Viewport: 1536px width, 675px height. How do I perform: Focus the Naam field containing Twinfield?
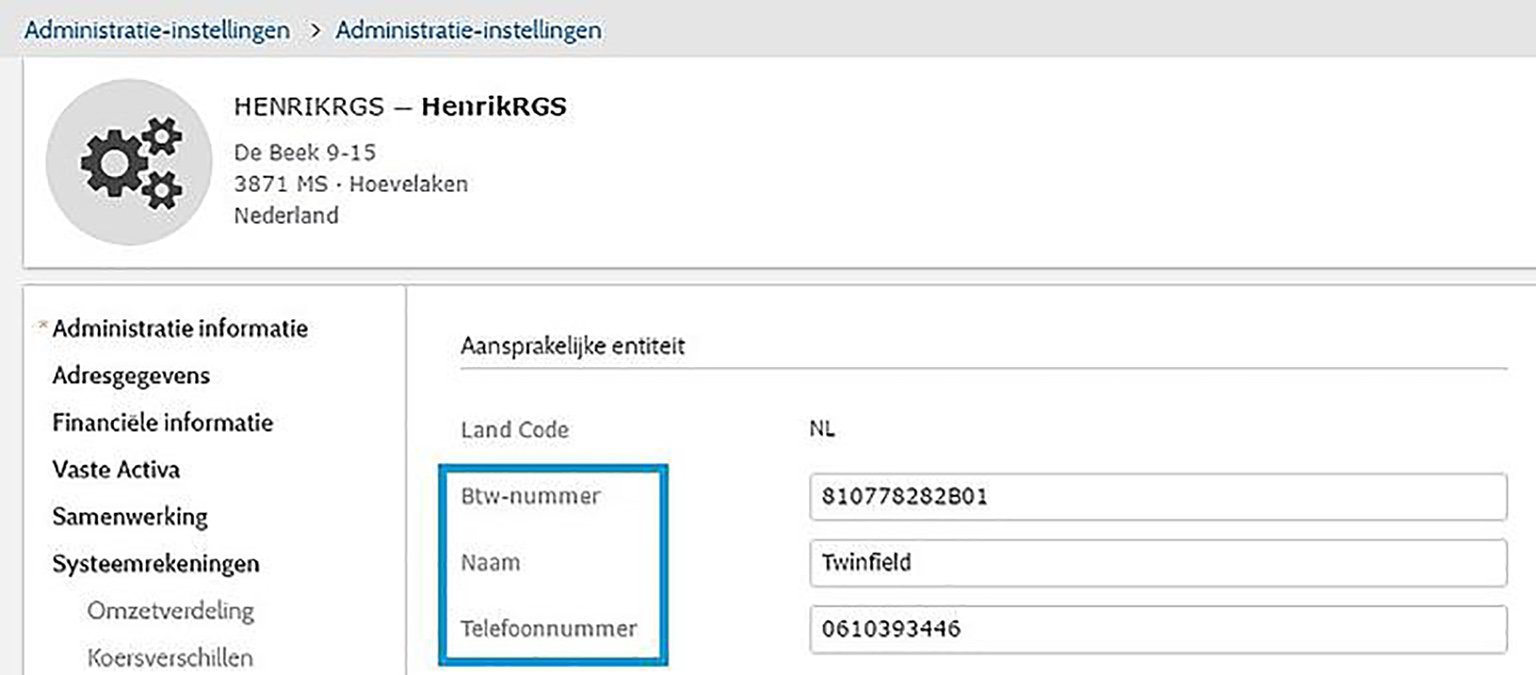click(1157, 563)
